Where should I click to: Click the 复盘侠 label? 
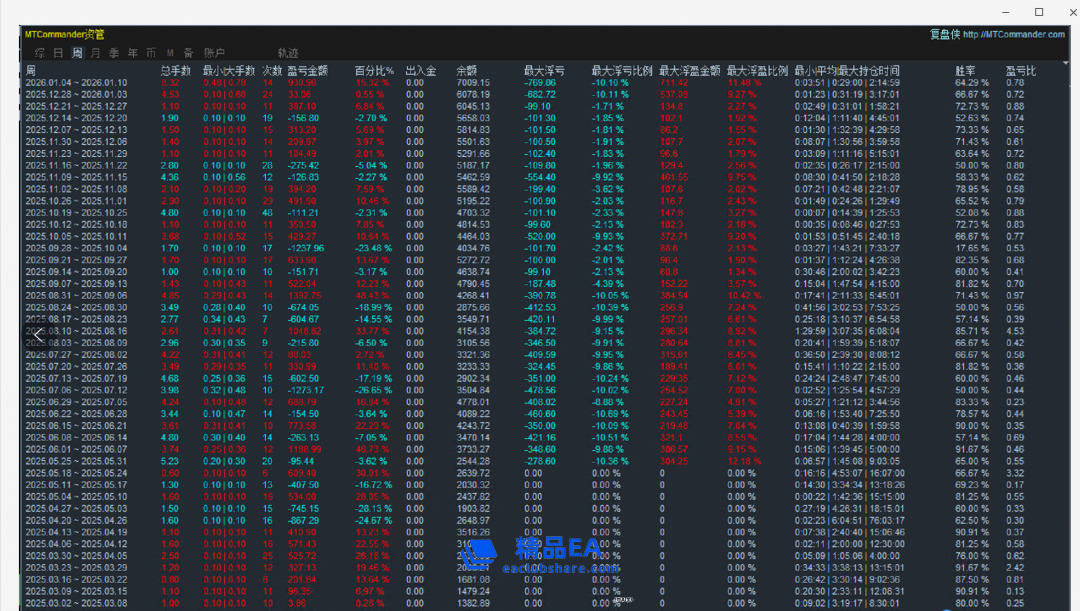pyautogui.click(x=944, y=35)
